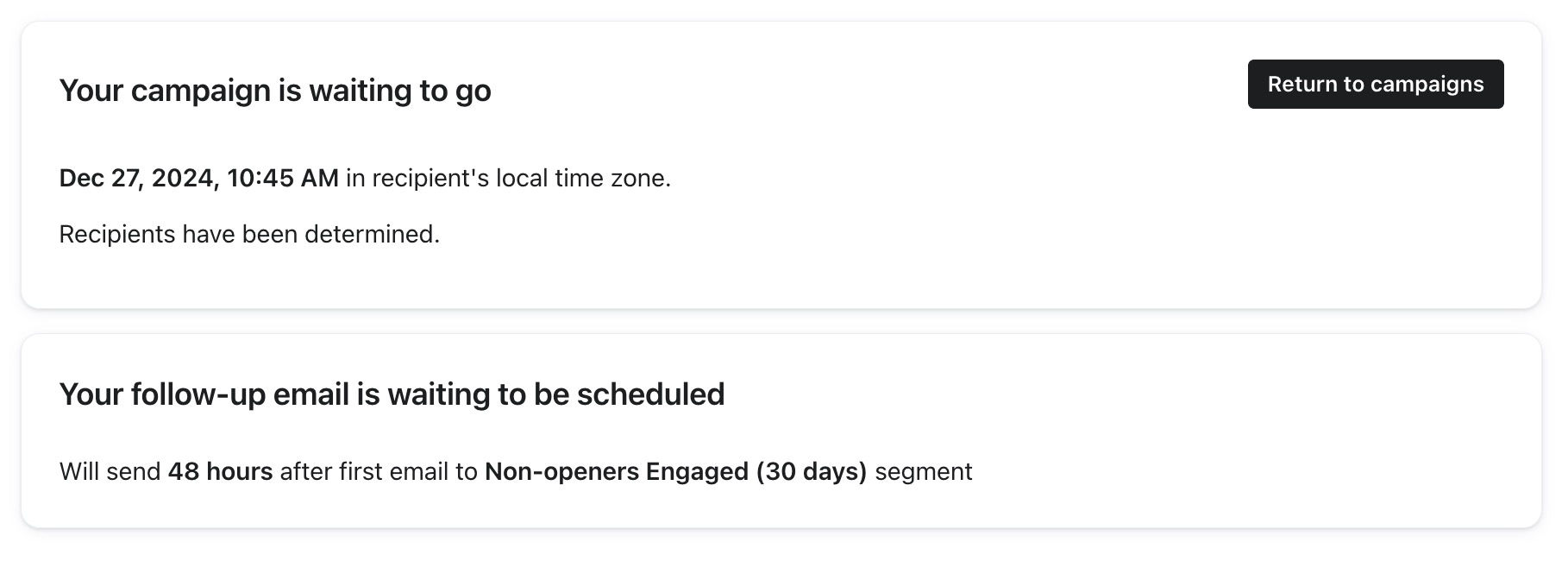
Task: Click the '48 hours' send delay text
Action: (x=221, y=471)
